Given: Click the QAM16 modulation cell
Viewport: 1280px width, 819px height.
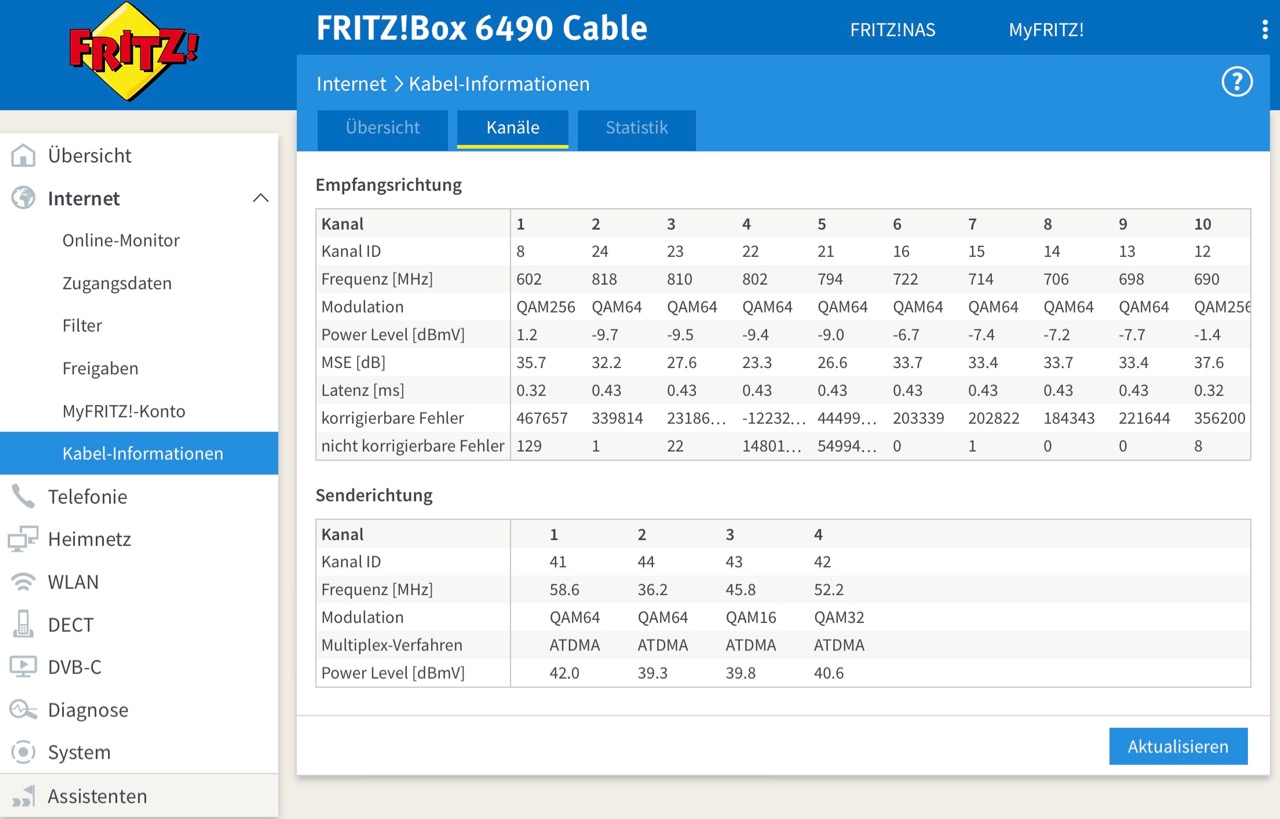Looking at the screenshot, I should (x=751, y=617).
